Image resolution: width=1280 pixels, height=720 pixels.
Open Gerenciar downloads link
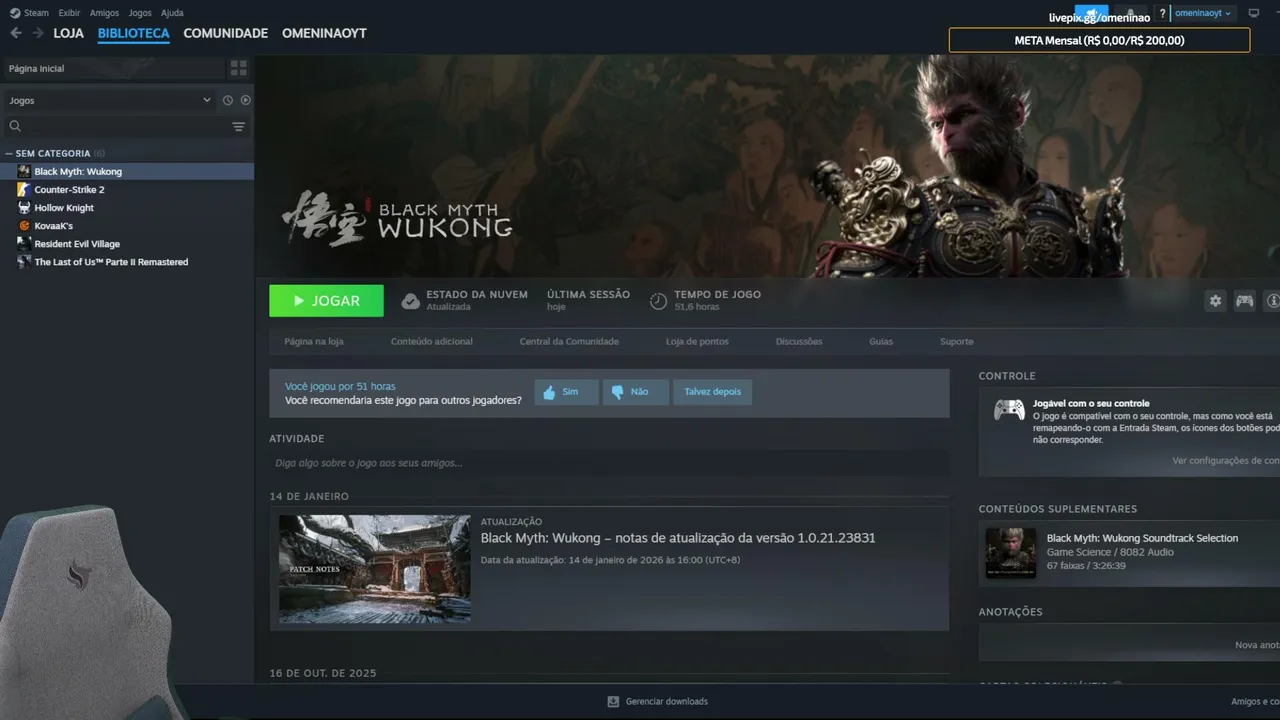point(667,701)
